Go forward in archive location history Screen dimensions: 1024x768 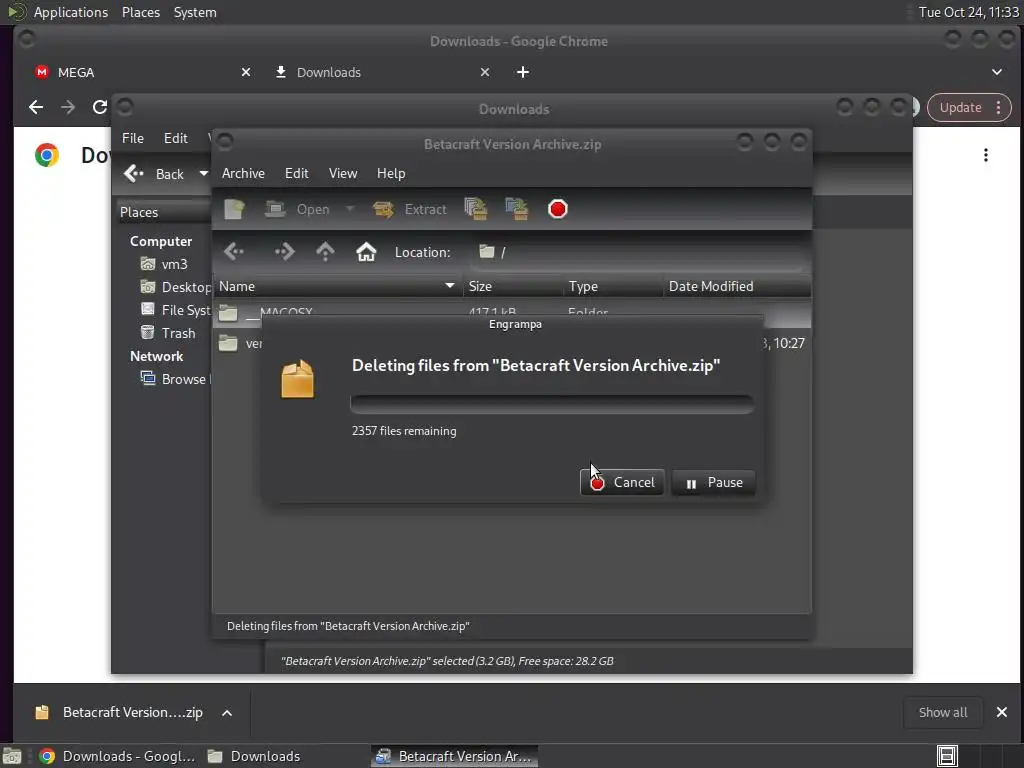click(x=284, y=252)
